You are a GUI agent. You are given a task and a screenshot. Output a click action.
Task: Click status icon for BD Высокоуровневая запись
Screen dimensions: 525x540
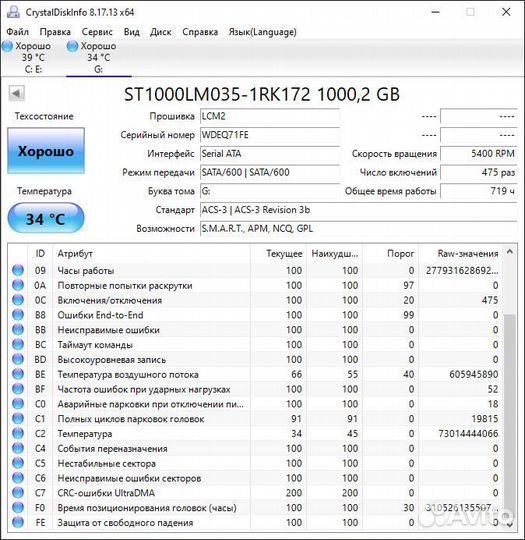pos(18,359)
